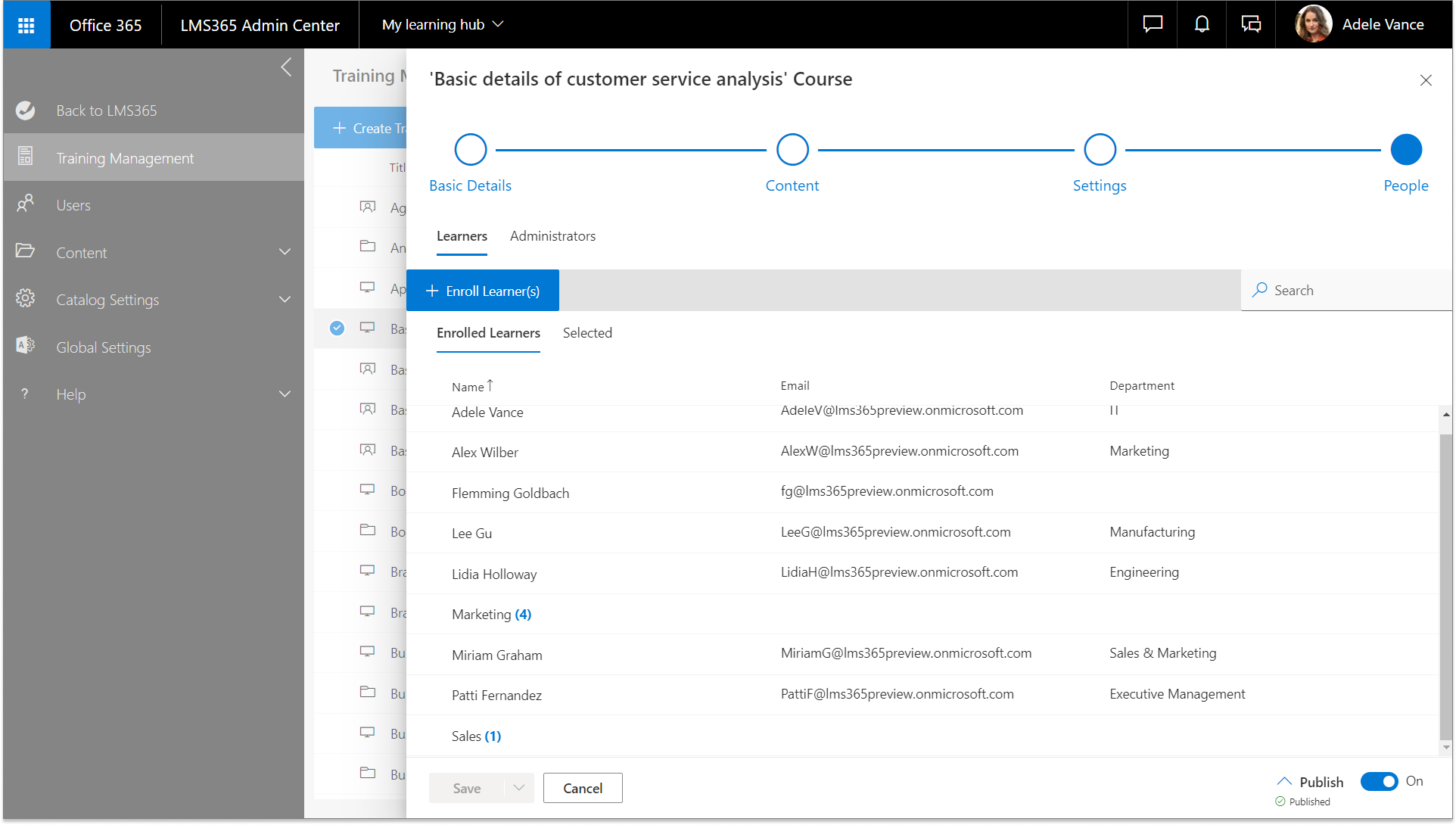1456x825 pixels.
Task: Switch to the Administrators tab
Action: (552, 236)
